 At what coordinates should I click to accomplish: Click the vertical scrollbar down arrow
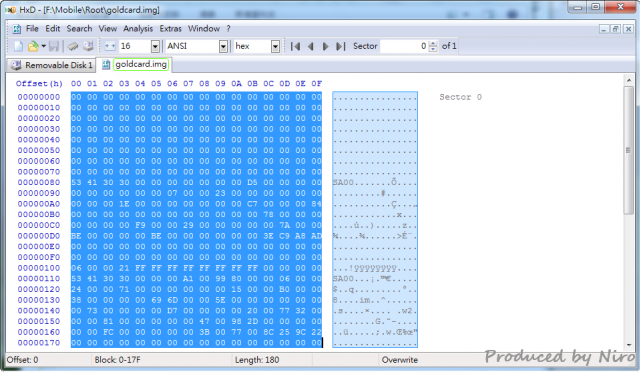tap(629, 345)
